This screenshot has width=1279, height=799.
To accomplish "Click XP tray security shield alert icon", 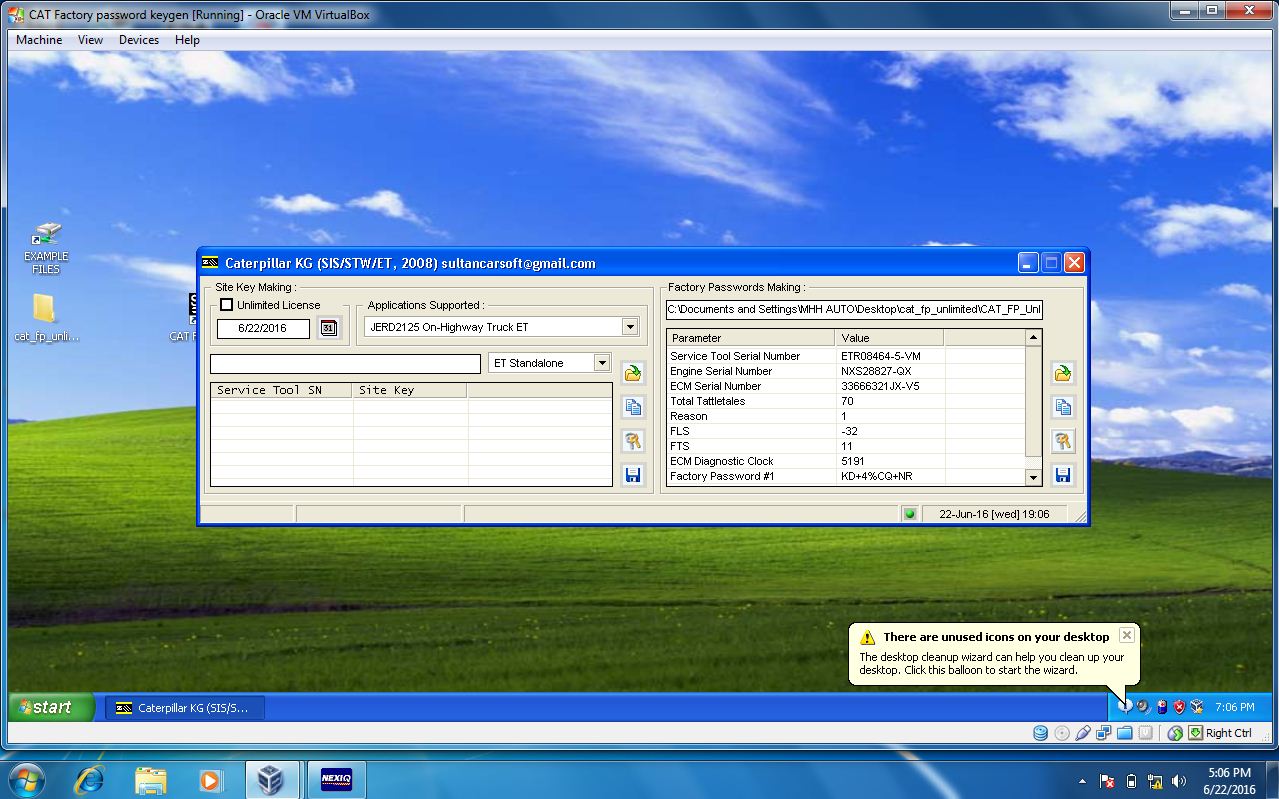I will click(1179, 707).
